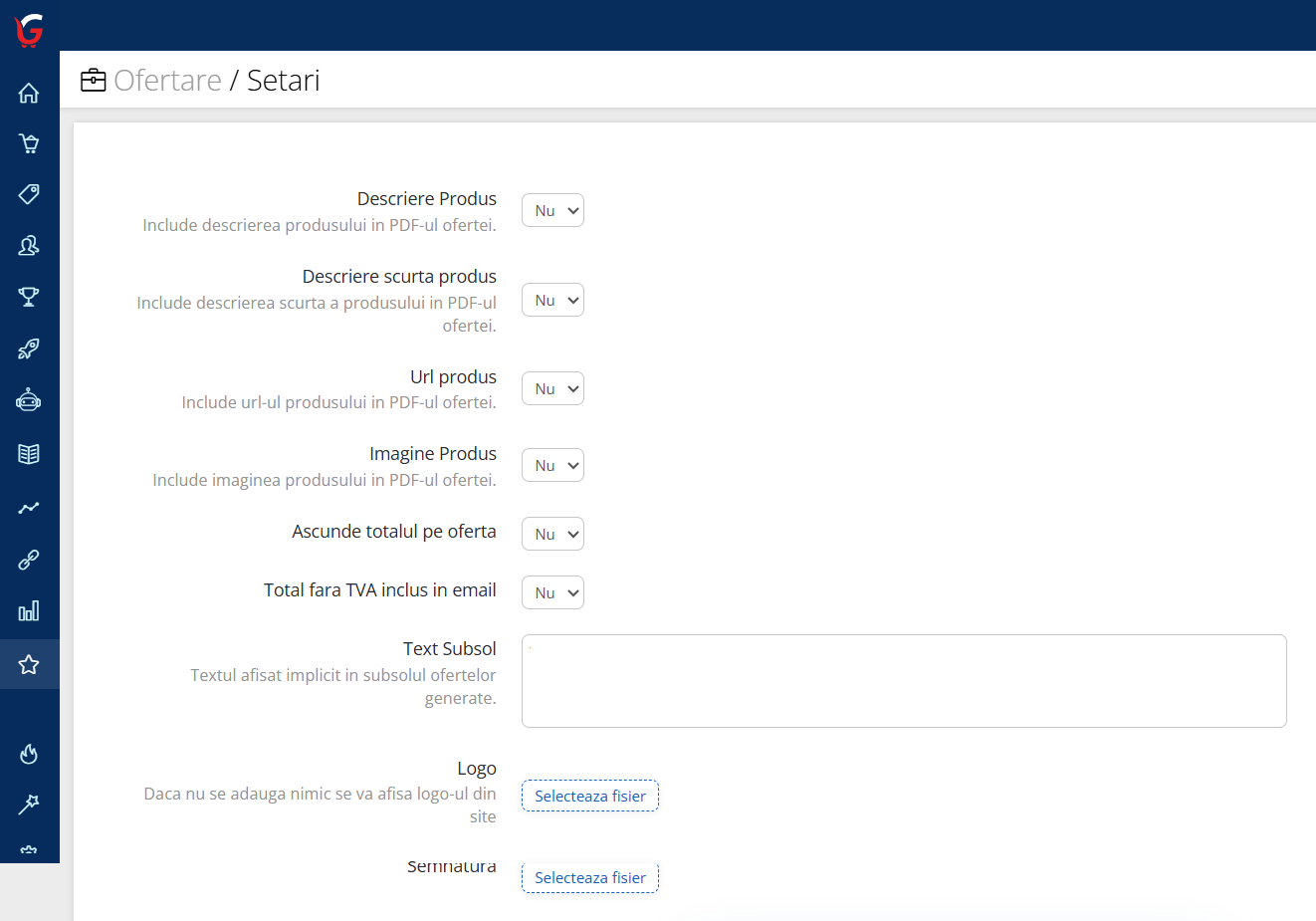Click the trend line chart sidebar icon

(29, 508)
